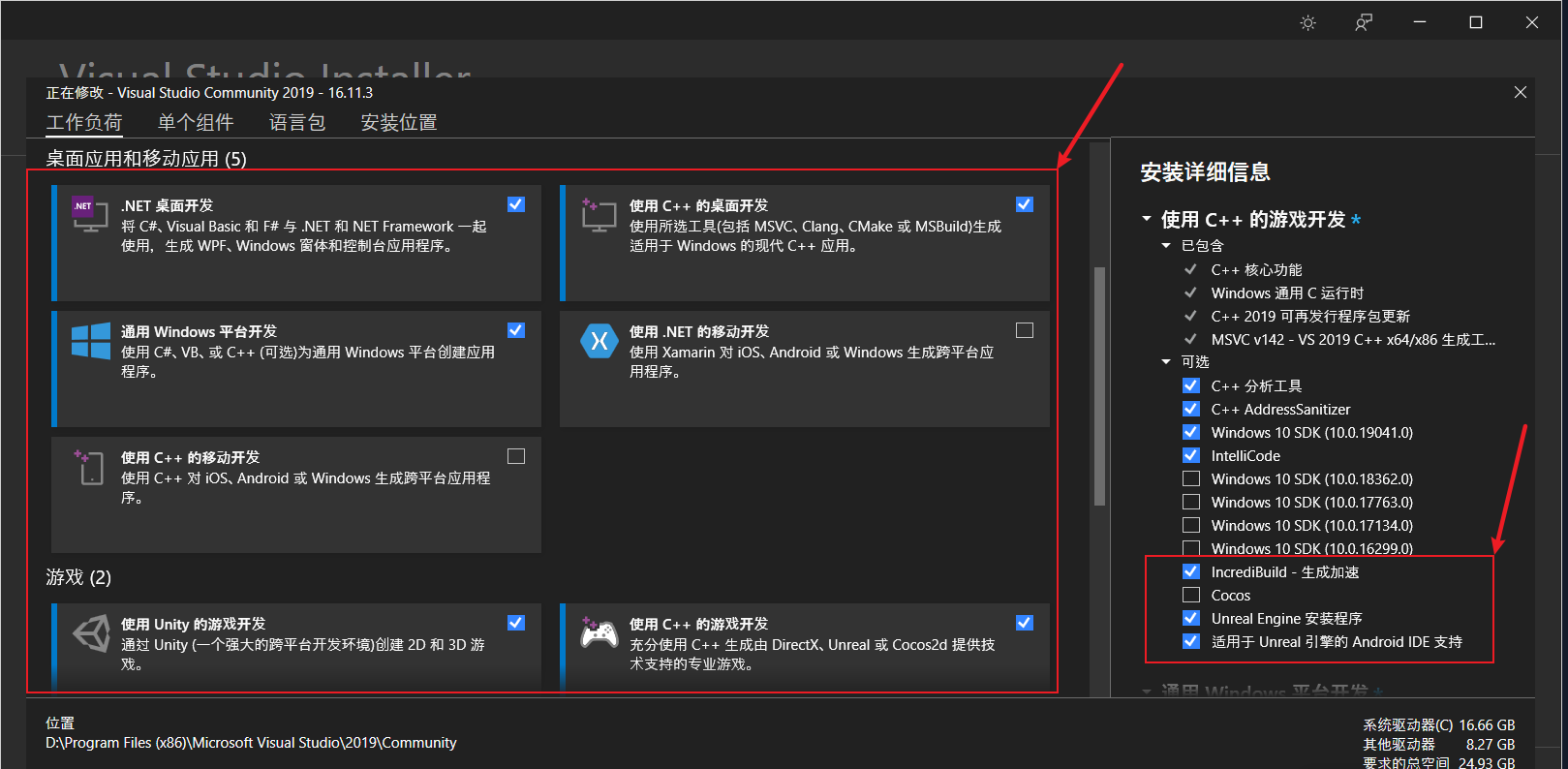Uncheck the .NET 桌面开发 workload checkbox
The height and width of the screenshot is (769, 1568).
(x=516, y=204)
